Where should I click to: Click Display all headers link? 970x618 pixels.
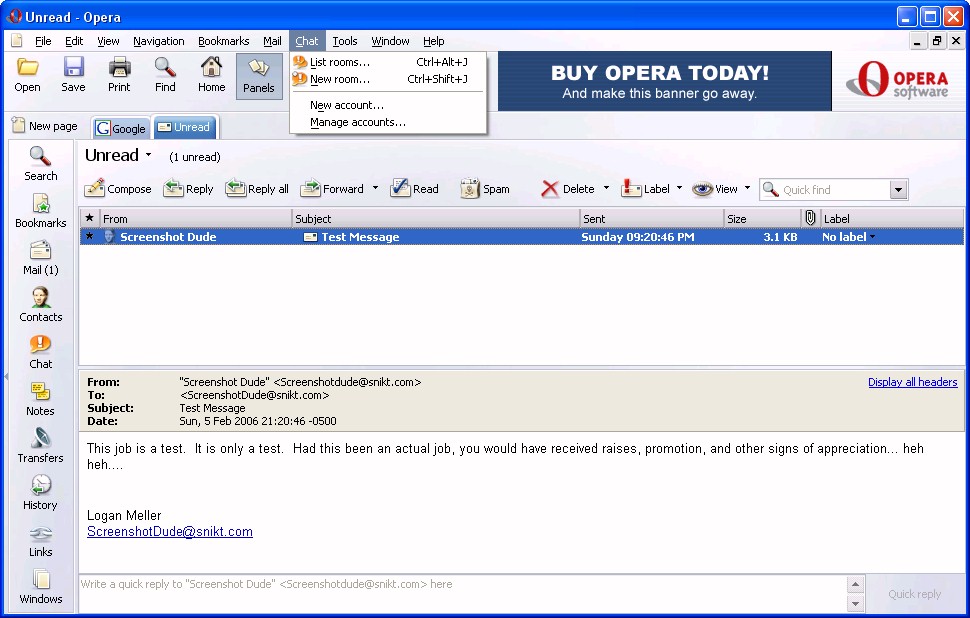coord(912,382)
